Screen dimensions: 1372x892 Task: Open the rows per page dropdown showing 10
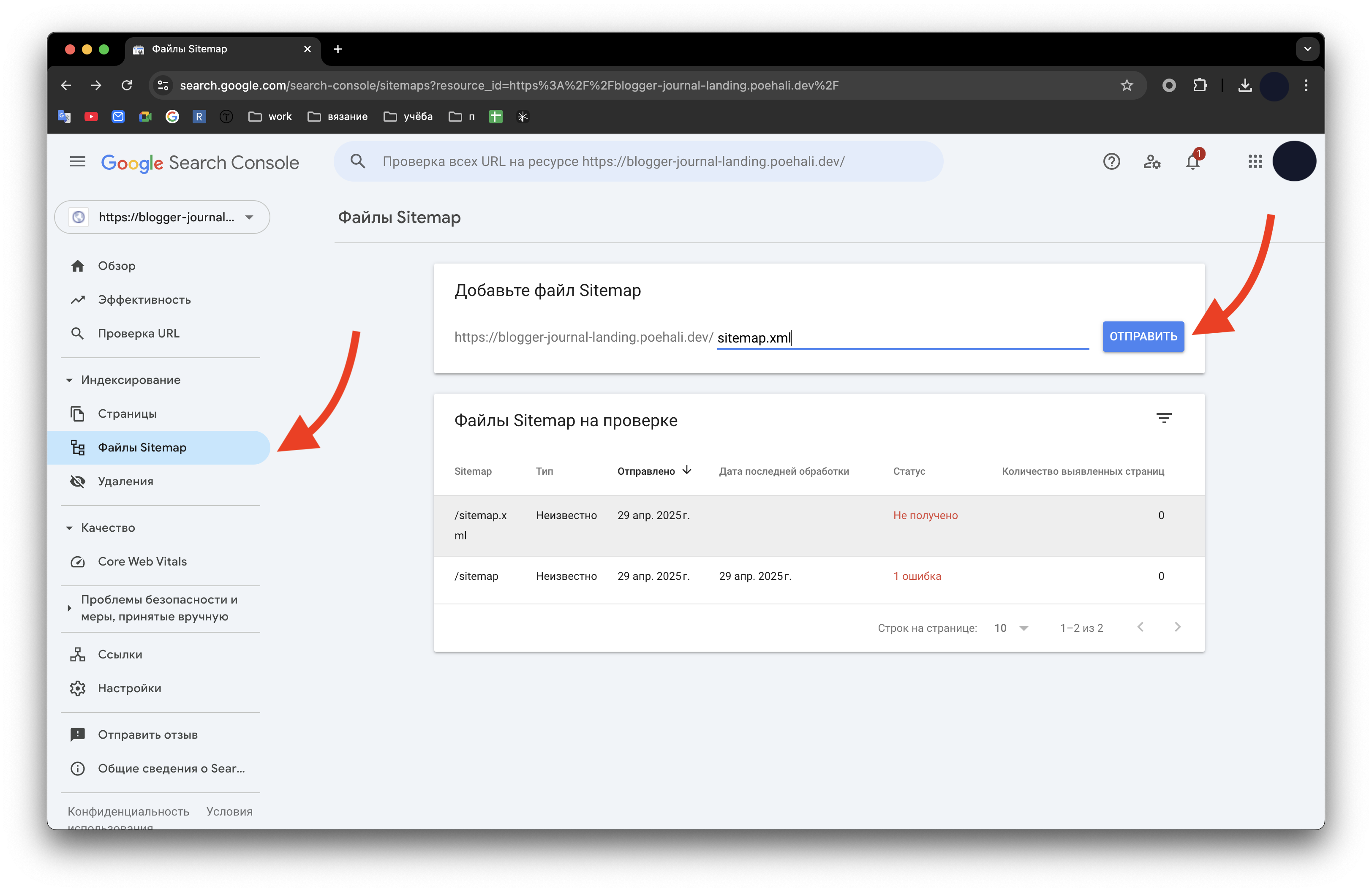[x=1012, y=628]
